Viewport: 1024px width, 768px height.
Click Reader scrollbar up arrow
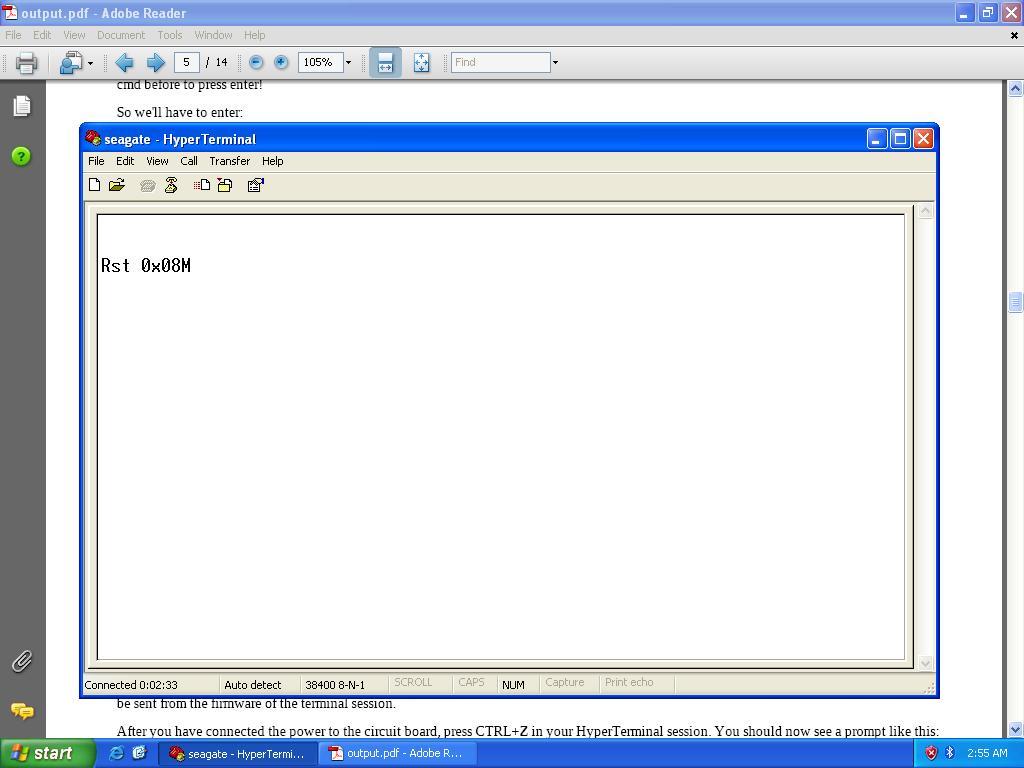click(x=1015, y=89)
